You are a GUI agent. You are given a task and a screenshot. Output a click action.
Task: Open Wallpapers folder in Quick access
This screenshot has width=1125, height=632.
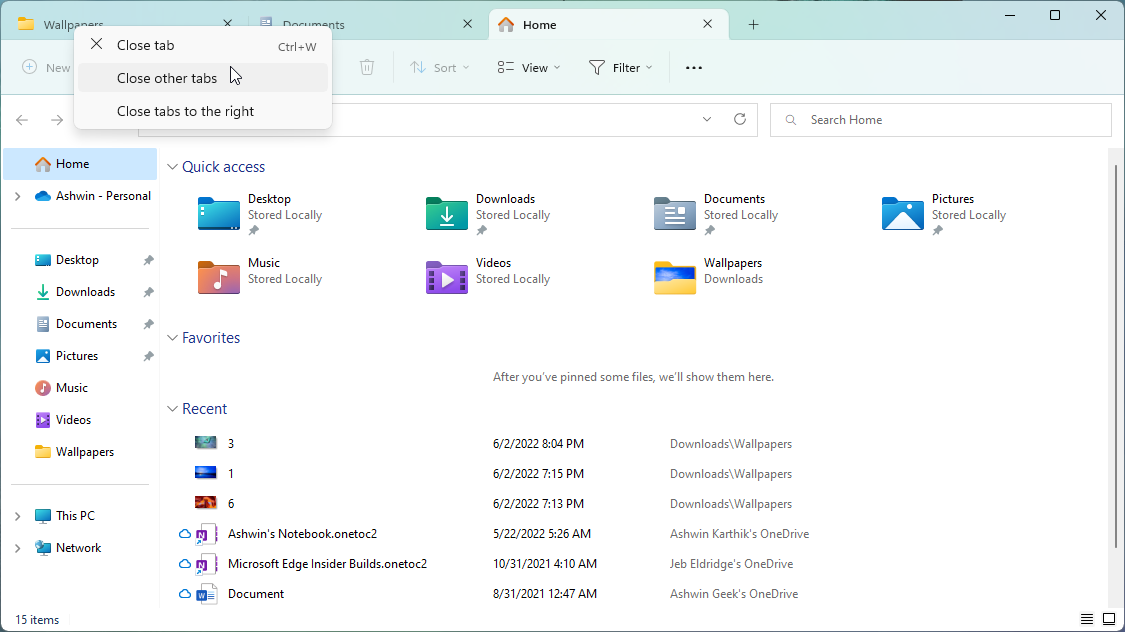tap(710, 275)
